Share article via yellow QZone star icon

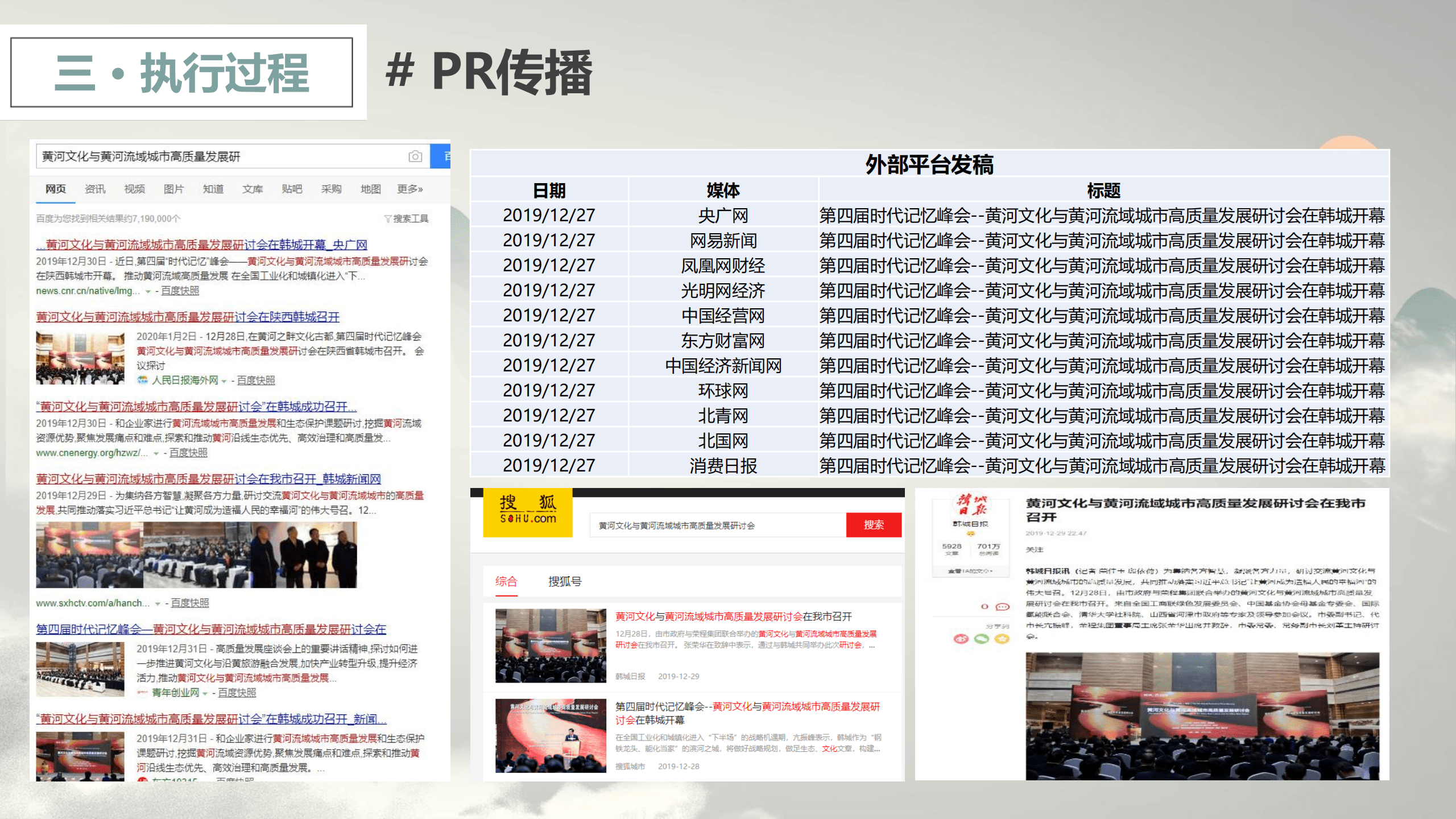pyautogui.click(x=1002, y=639)
